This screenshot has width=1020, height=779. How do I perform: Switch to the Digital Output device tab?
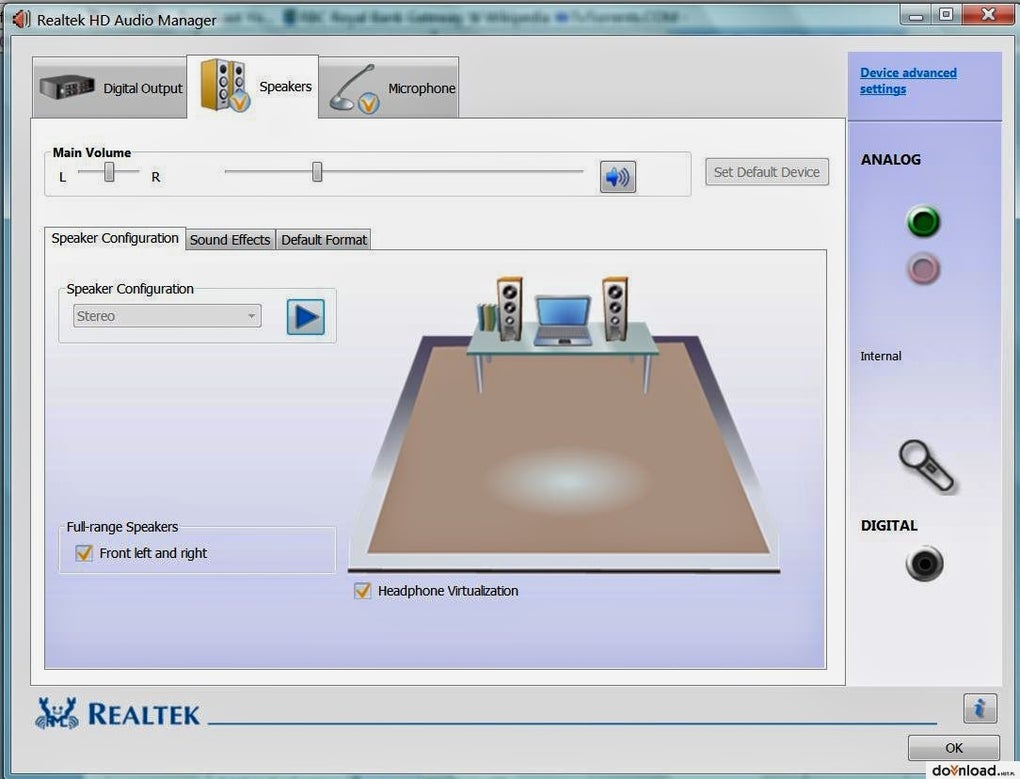tap(109, 88)
